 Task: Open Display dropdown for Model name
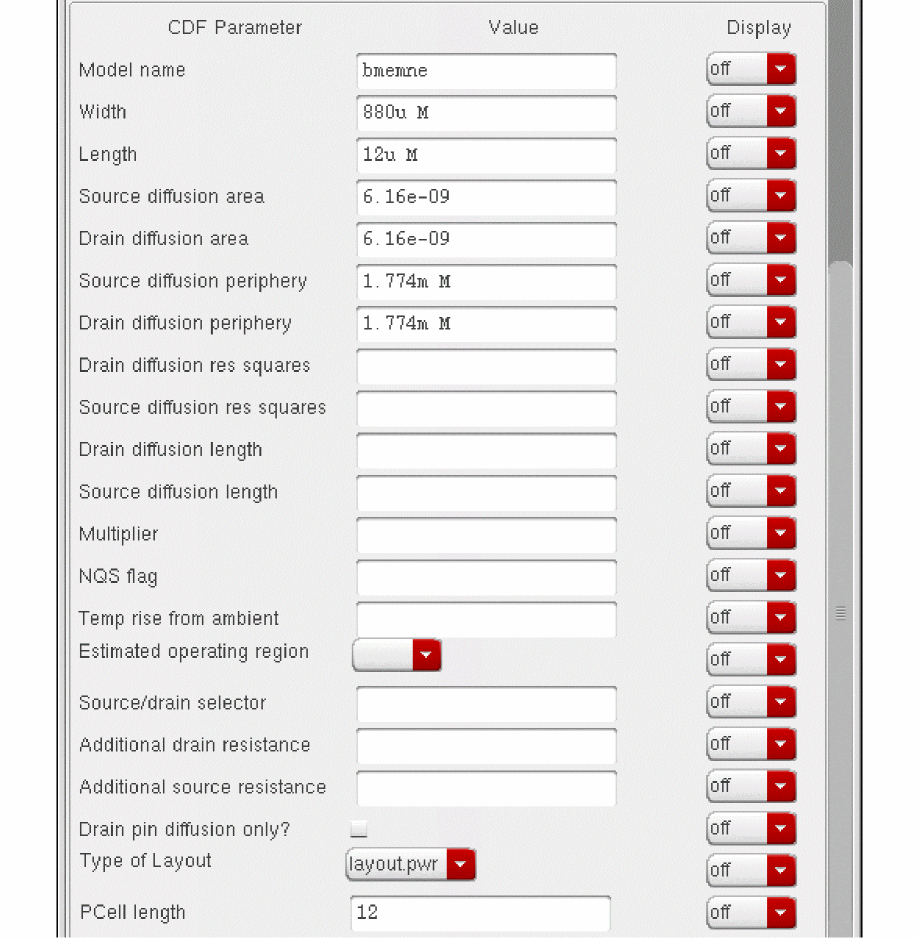751,70
